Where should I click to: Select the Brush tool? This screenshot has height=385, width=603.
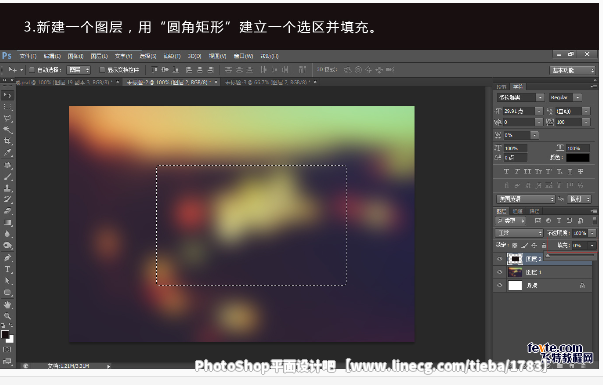pyautogui.click(x=7, y=177)
